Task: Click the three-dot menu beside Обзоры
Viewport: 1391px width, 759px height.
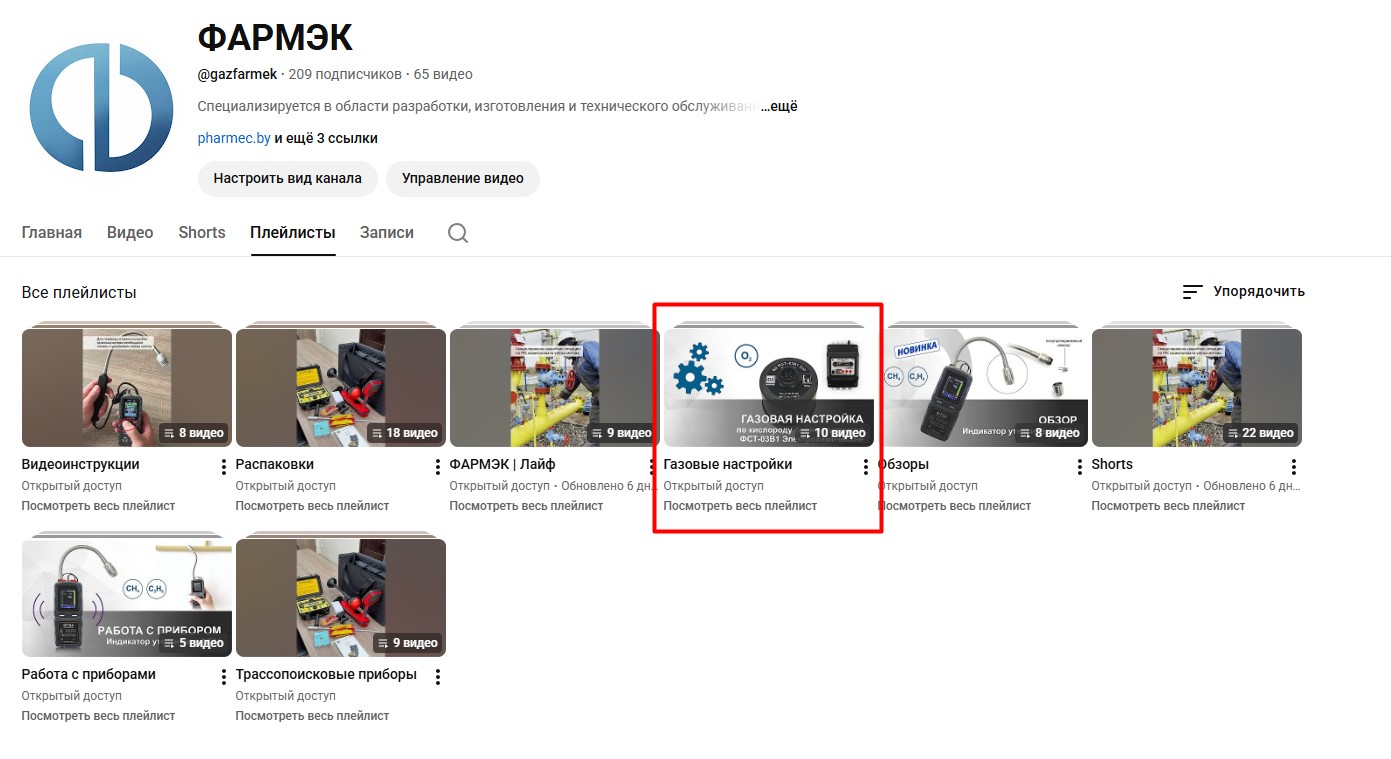Action: 1079,467
